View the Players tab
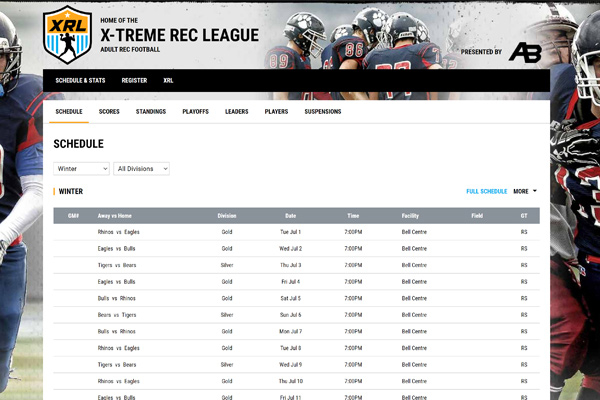This screenshot has width=600, height=400. pyautogui.click(x=276, y=111)
